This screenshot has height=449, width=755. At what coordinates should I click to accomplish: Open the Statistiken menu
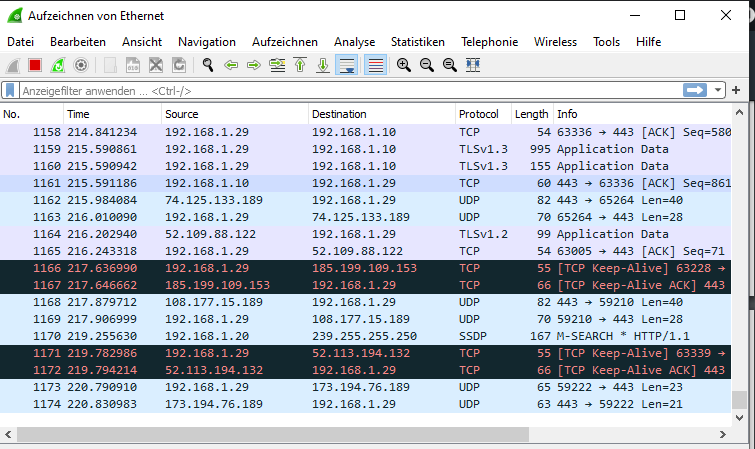tap(418, 42)
